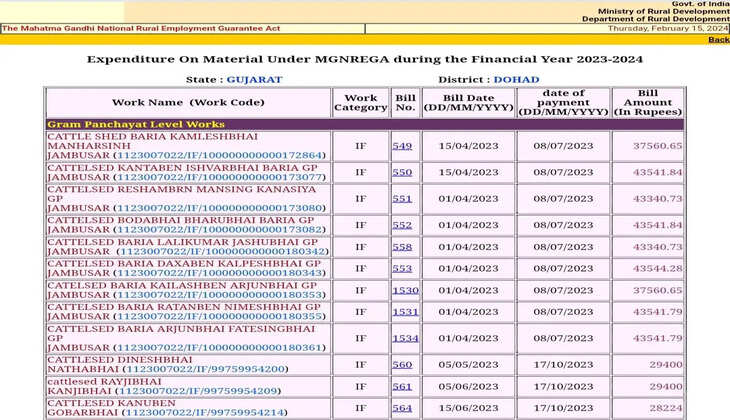Open bill number 1530 link
Screen dimensions: 730x420
tap(405, 291)
